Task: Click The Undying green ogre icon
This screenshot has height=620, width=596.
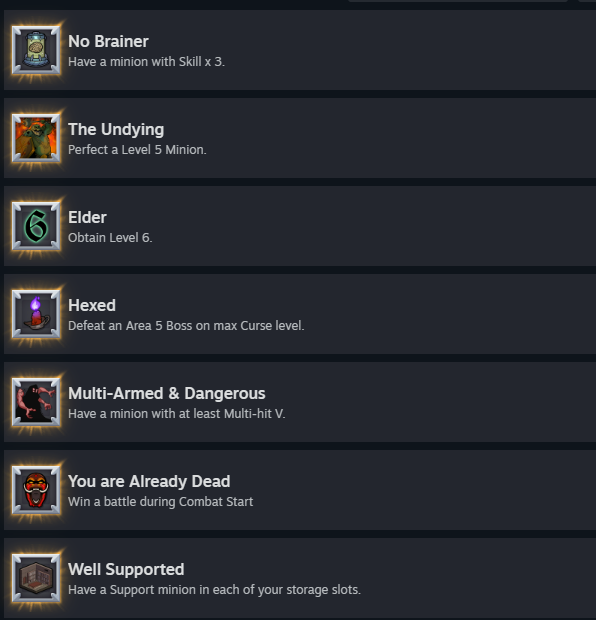Action: tap(36, 138)
